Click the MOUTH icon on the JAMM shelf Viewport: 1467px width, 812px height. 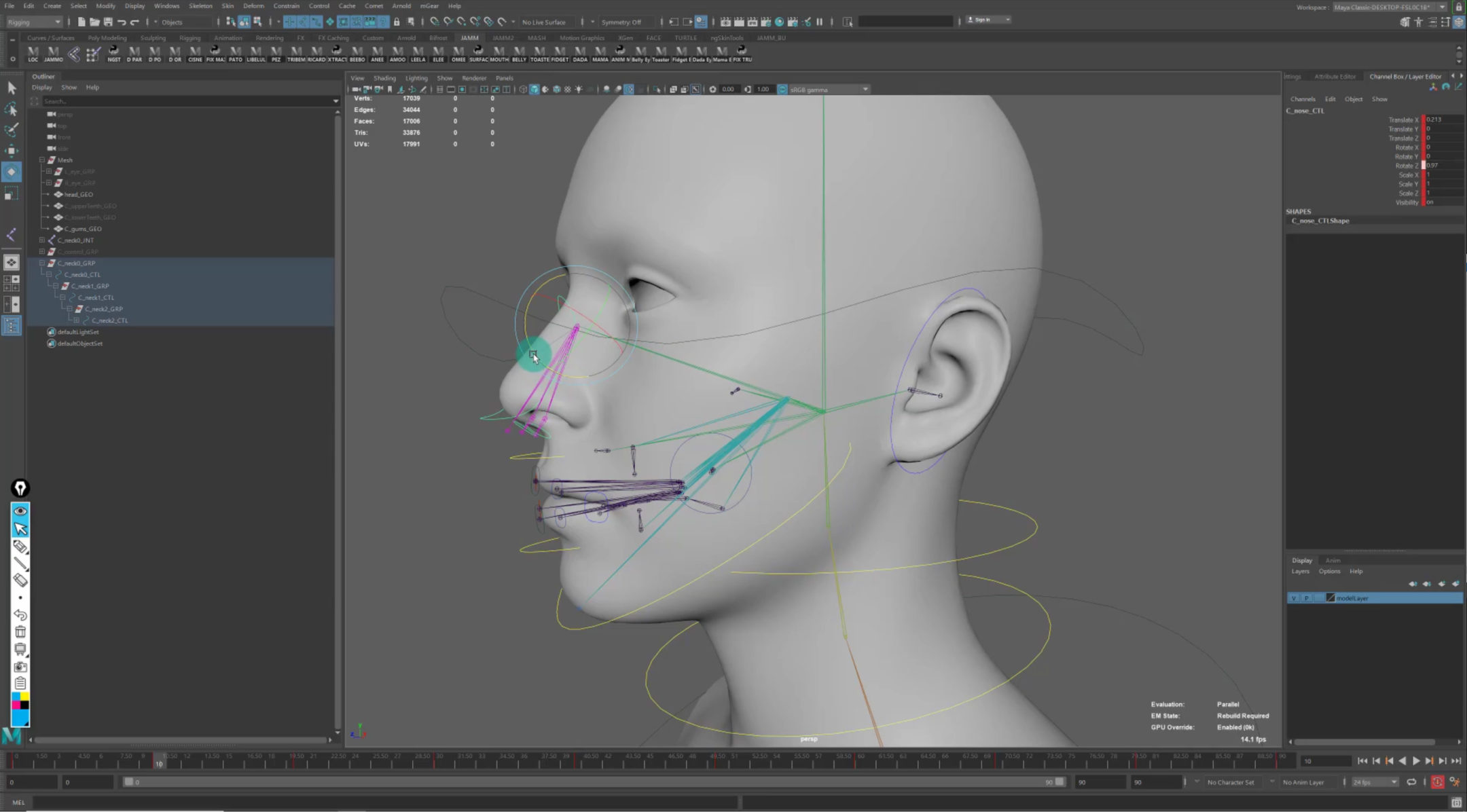pos(499,52)
